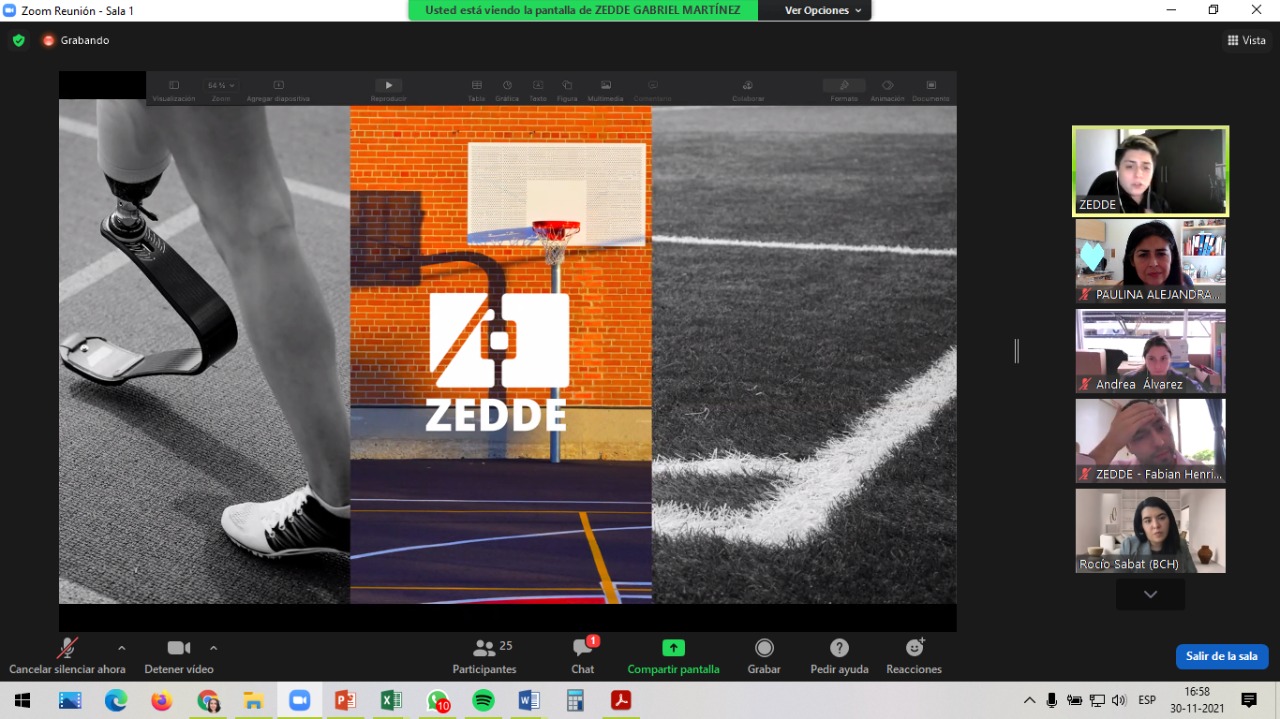Select PAULINA ALEJANDRA video thumbnail

[x=1150, y=261]
